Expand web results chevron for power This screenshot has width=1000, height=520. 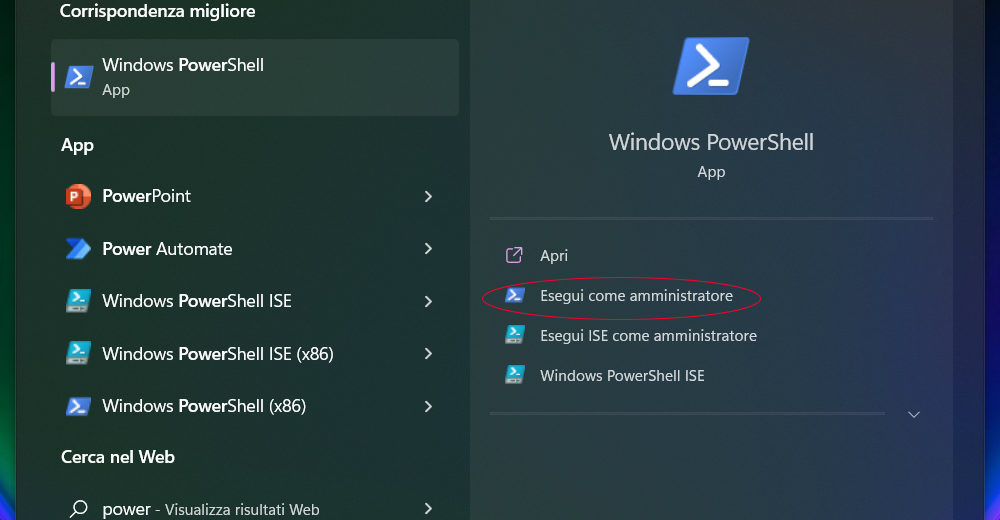[x=428, y=509]
